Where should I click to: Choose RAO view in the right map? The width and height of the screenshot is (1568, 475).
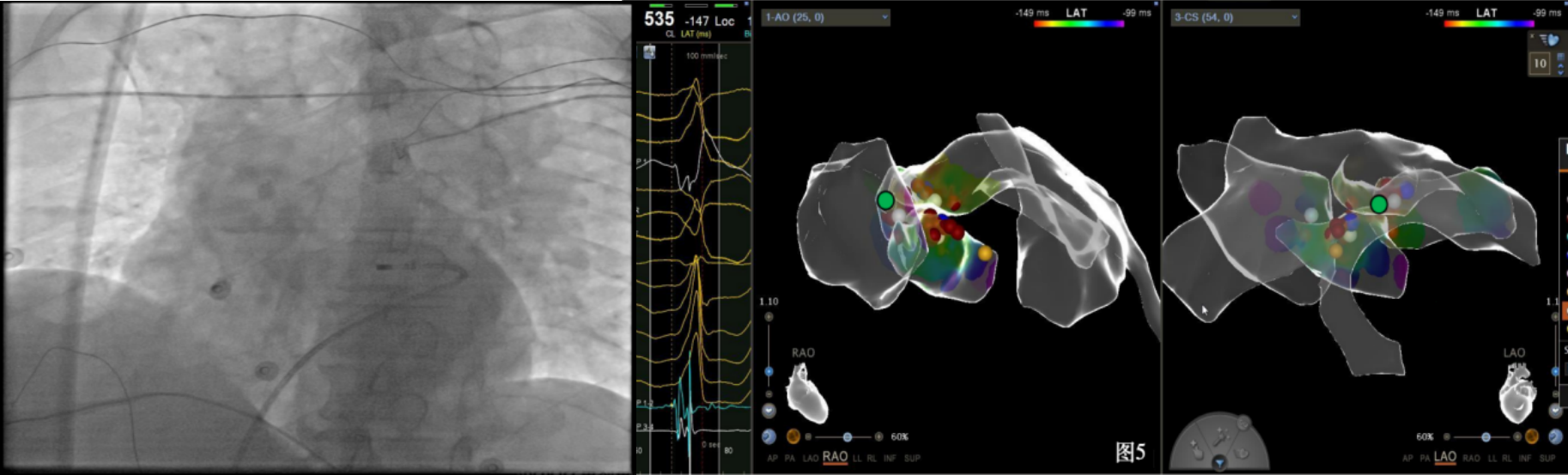(1471, 459)
